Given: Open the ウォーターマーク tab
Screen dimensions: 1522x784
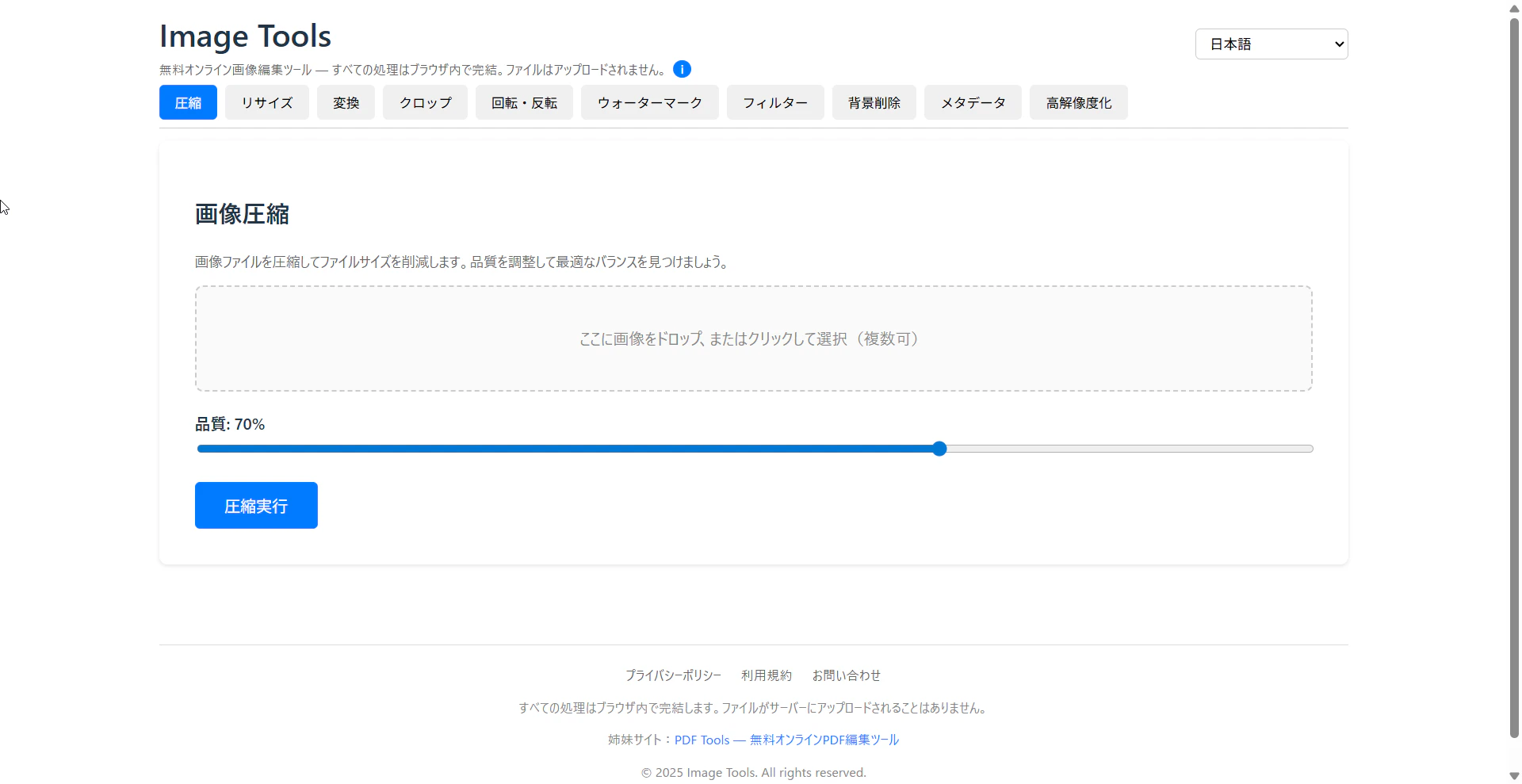Looking at the screenshot, I should tap(650, 102).
